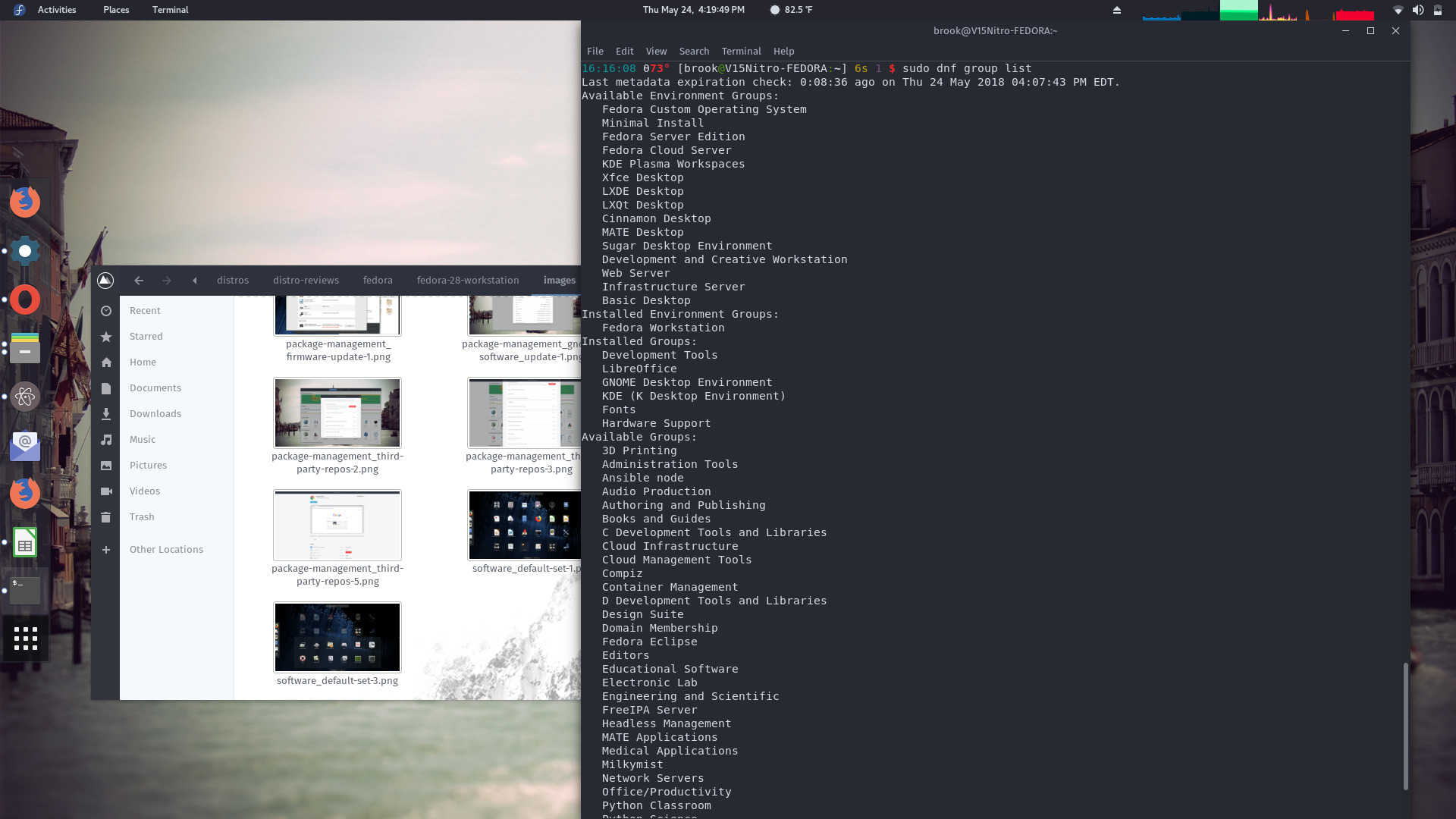This screenshot has width=1456, height=819.
Task: Select package-management_third-party-repos-3.png thumbnail
Action: click(x=525, y=413)
